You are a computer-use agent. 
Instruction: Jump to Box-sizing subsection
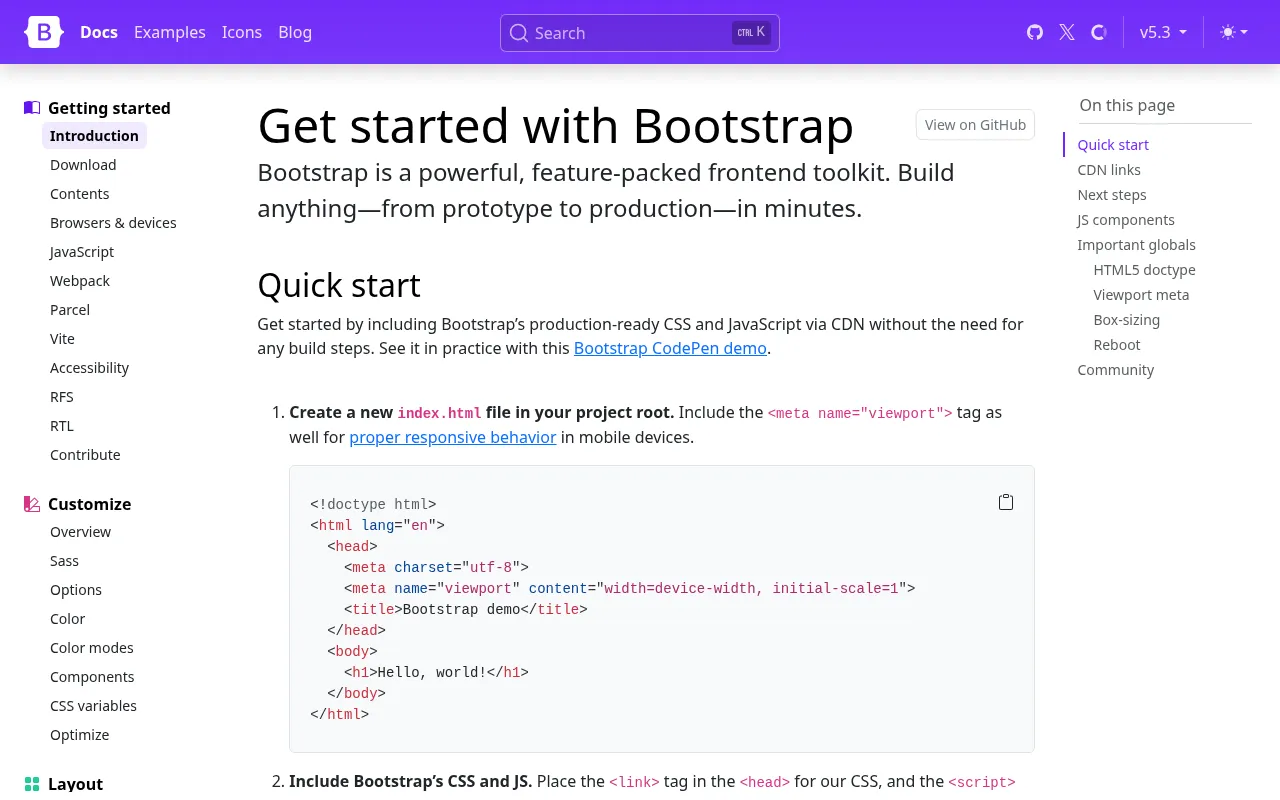pos(1126,320)
